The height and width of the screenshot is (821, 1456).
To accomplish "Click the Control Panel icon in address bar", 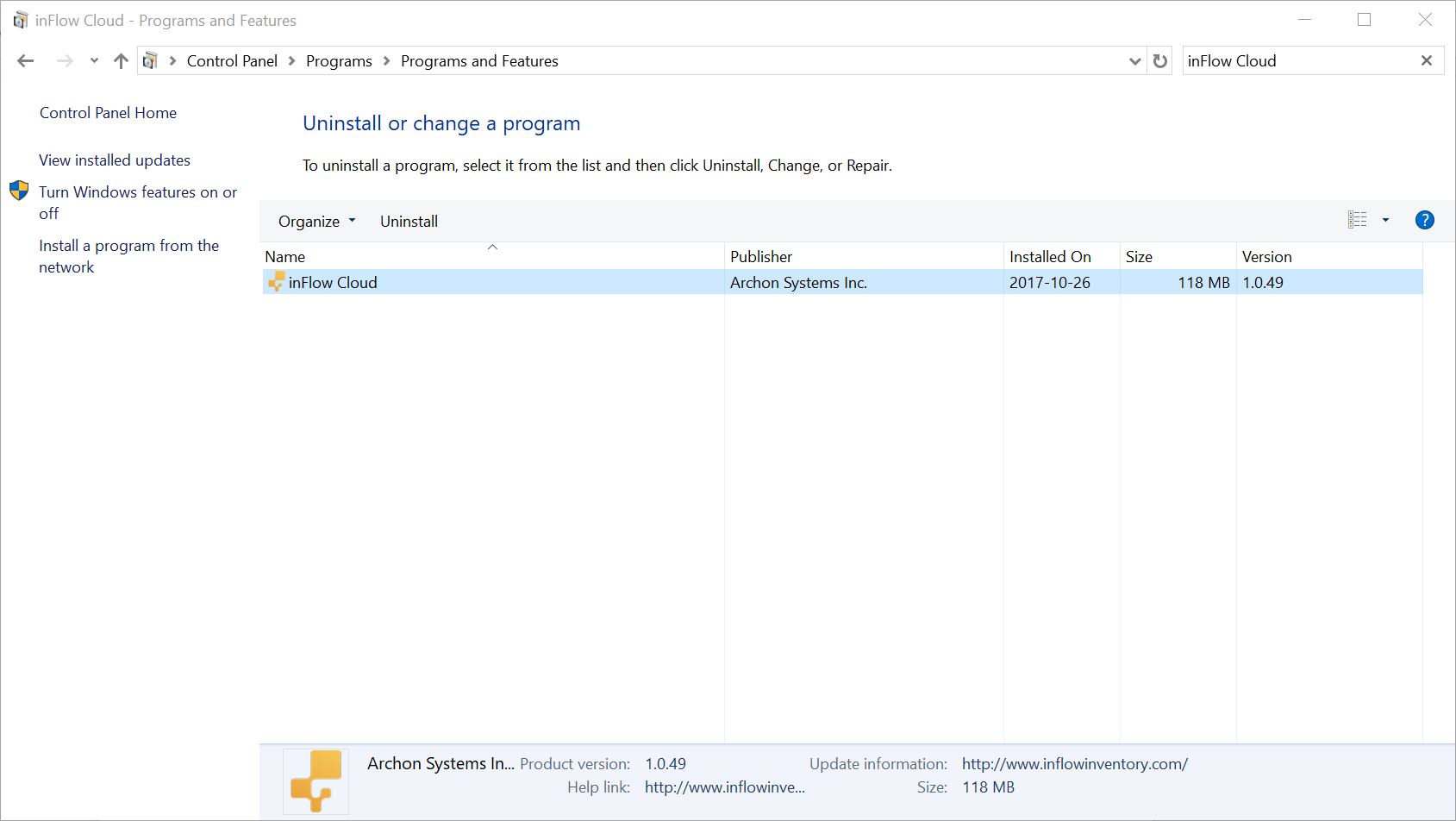I will point(150,60).
